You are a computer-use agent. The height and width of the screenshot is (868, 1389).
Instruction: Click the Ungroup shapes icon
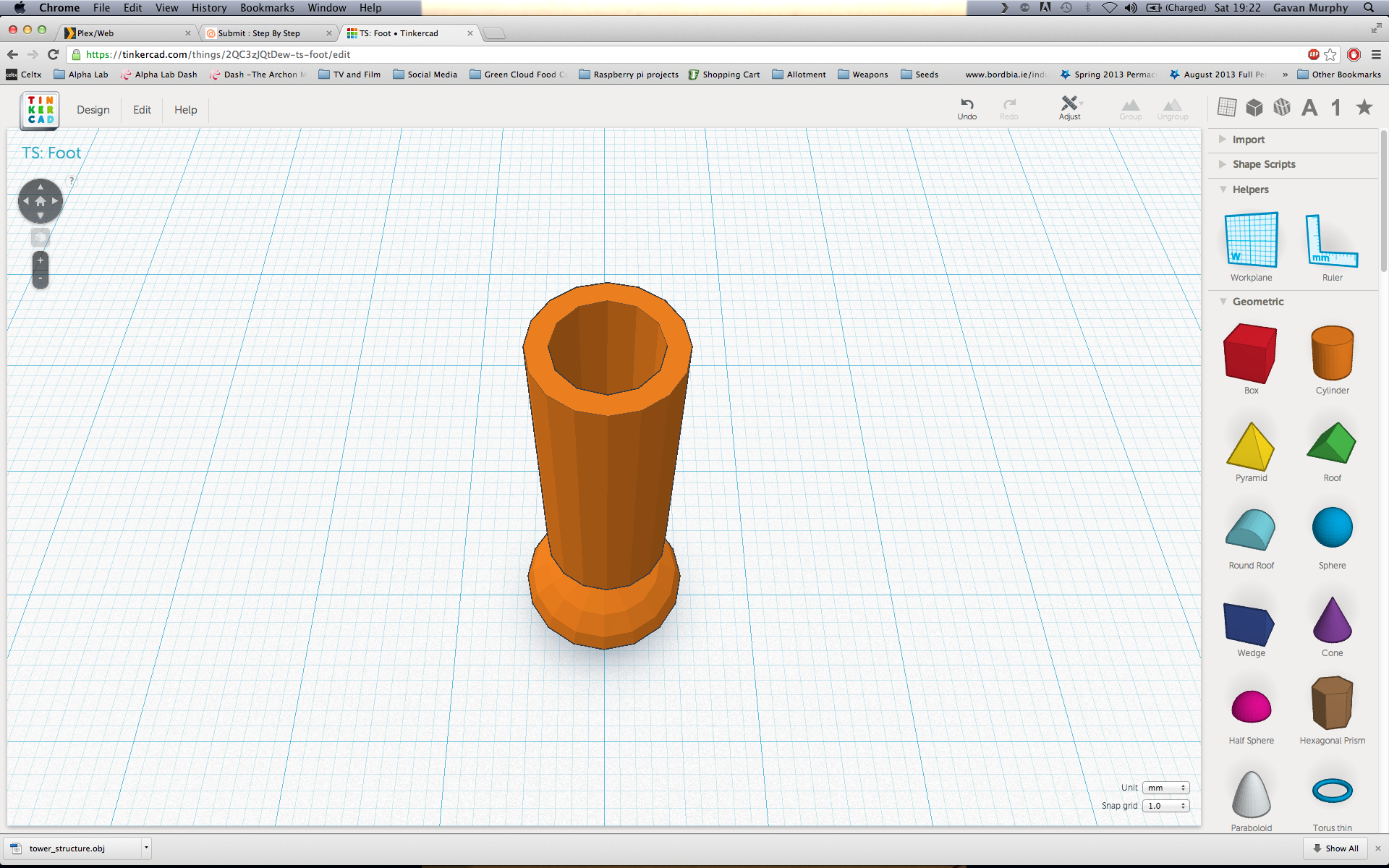click(1173, 105)
